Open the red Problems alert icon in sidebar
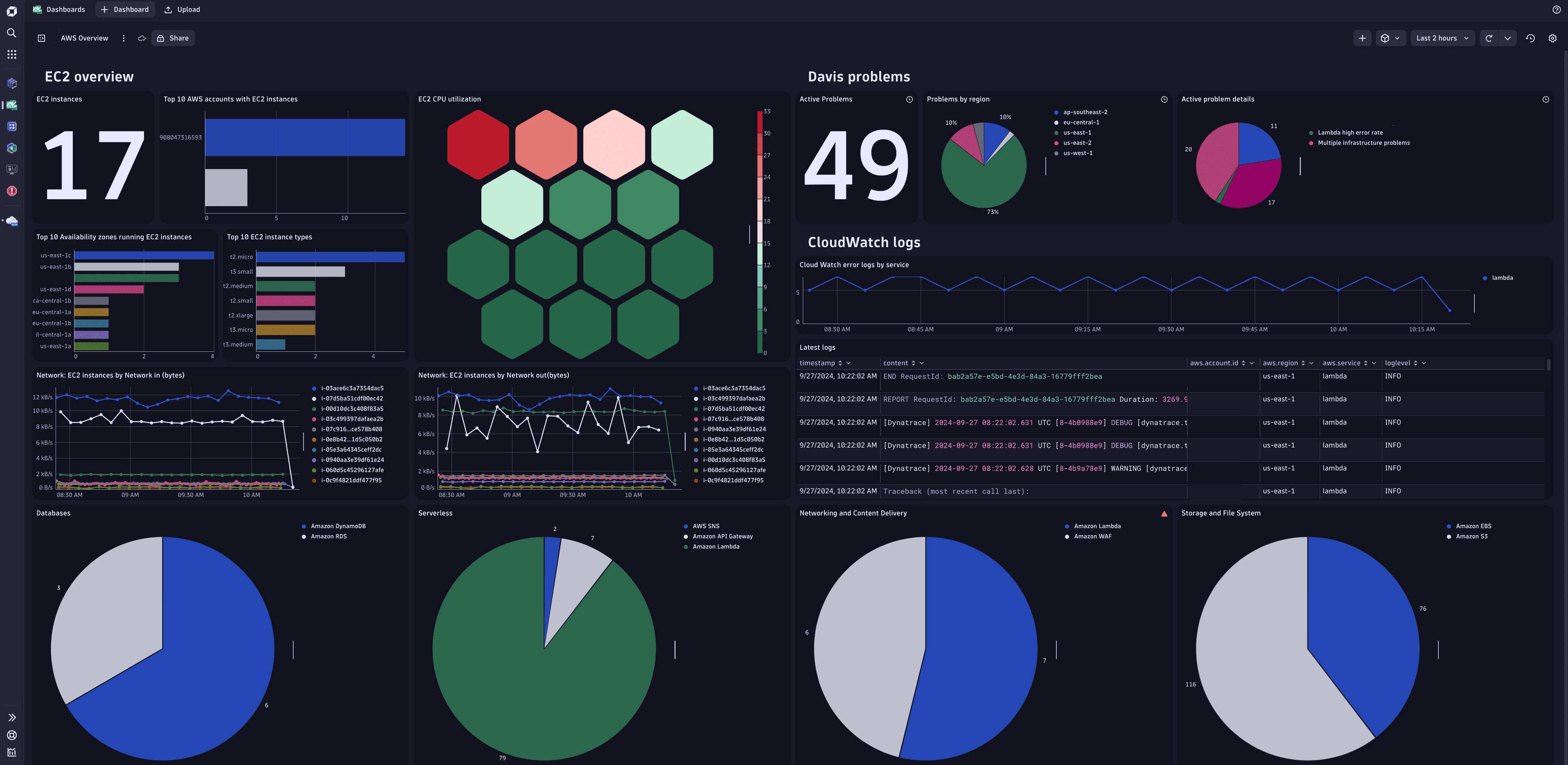 (11, 191)
